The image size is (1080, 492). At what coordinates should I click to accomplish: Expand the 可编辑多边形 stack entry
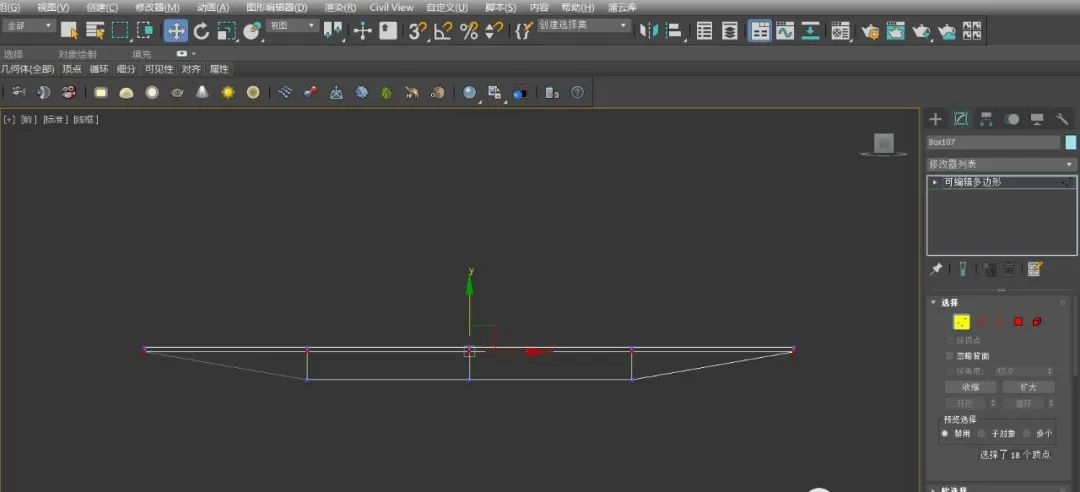point(935,182)
